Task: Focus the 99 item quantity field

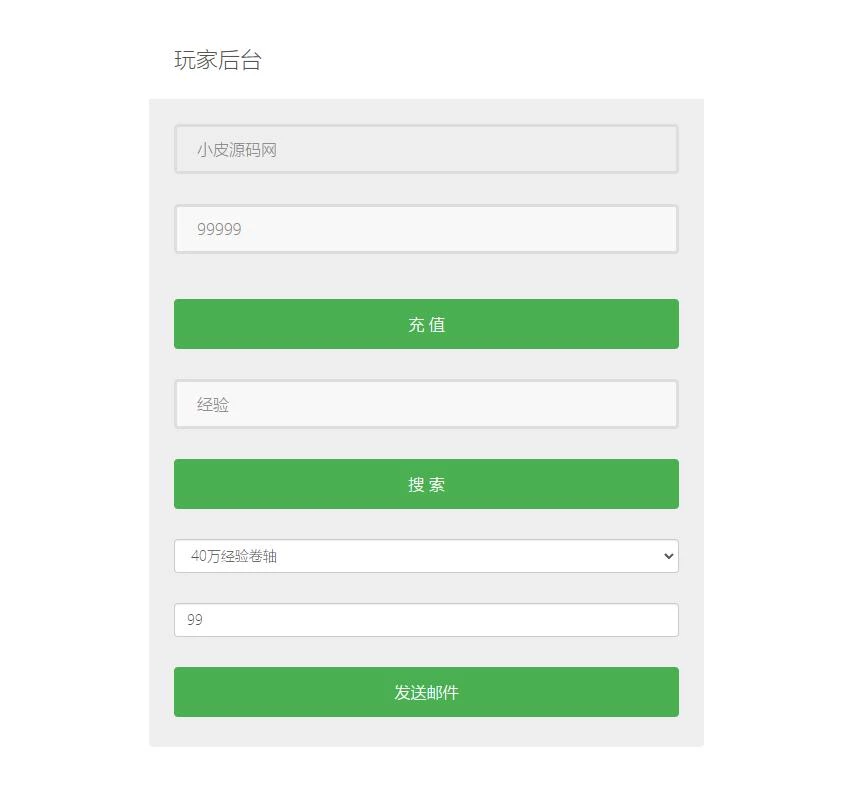Action: (x=426, y=620)
